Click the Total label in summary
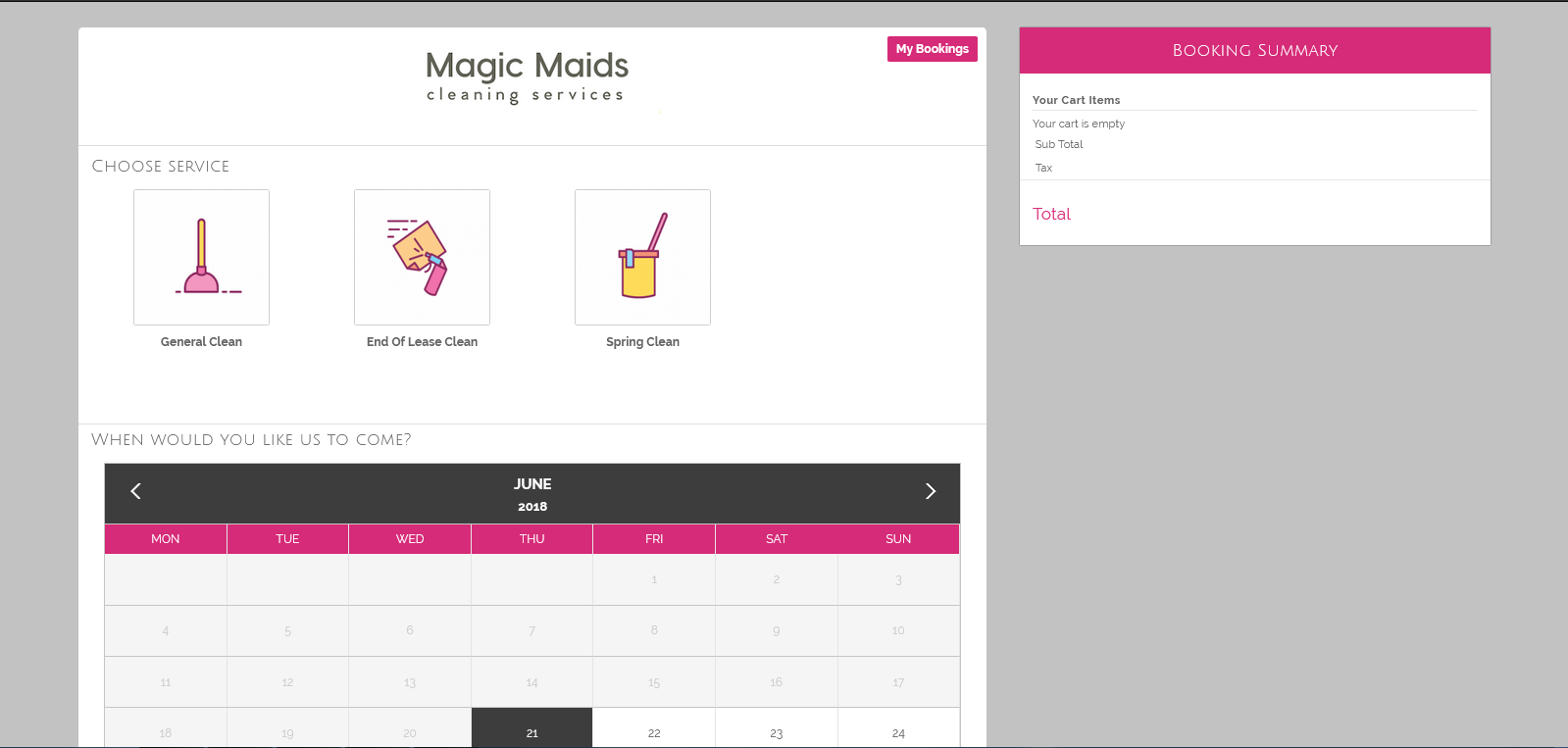Viewport: 1568px width, 748px height. (x=1051, y=214)
